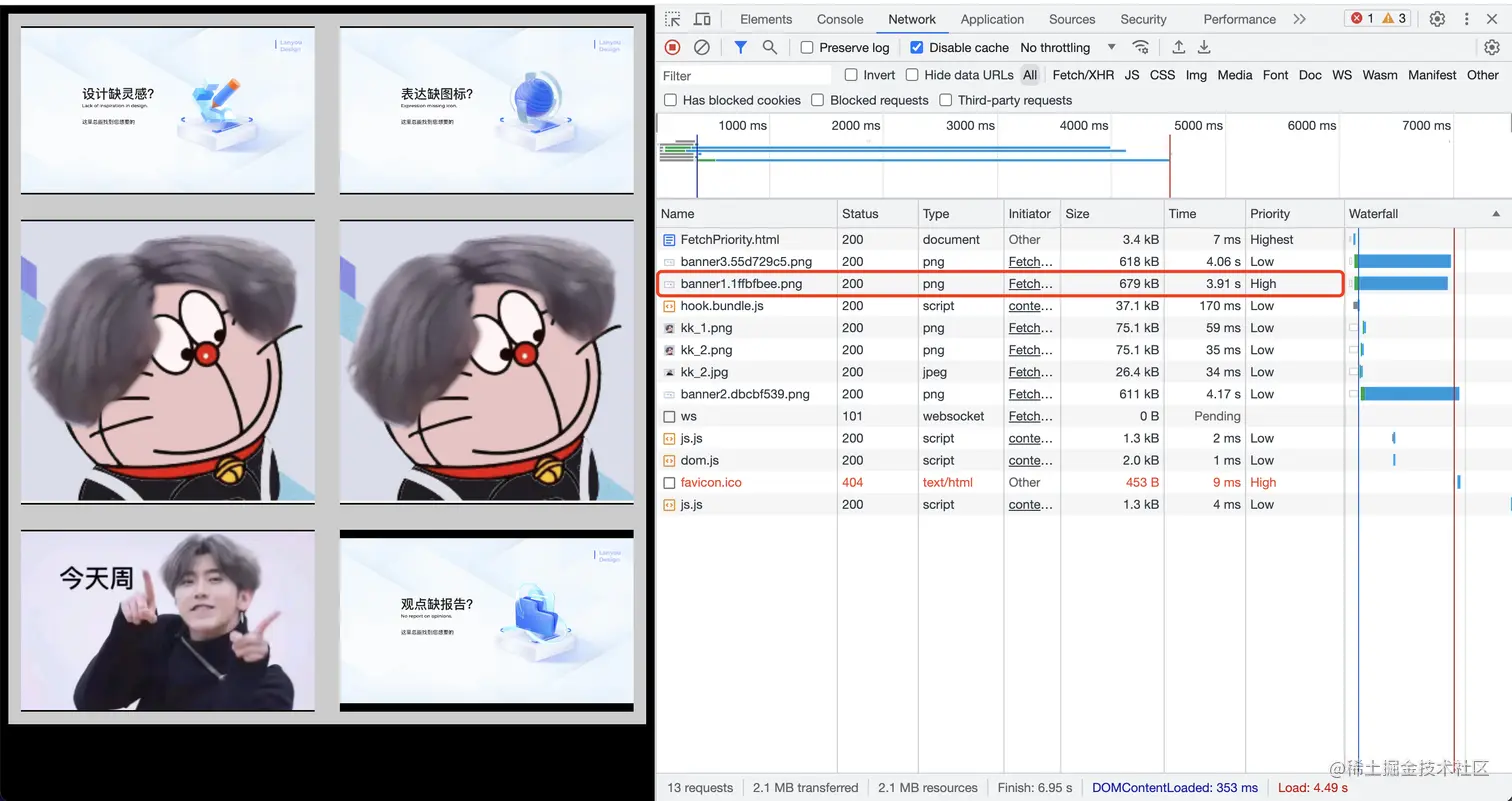Click the script icon beside dom.js
This screenshot has height=801, width=1512.
[x=669, y=460]
